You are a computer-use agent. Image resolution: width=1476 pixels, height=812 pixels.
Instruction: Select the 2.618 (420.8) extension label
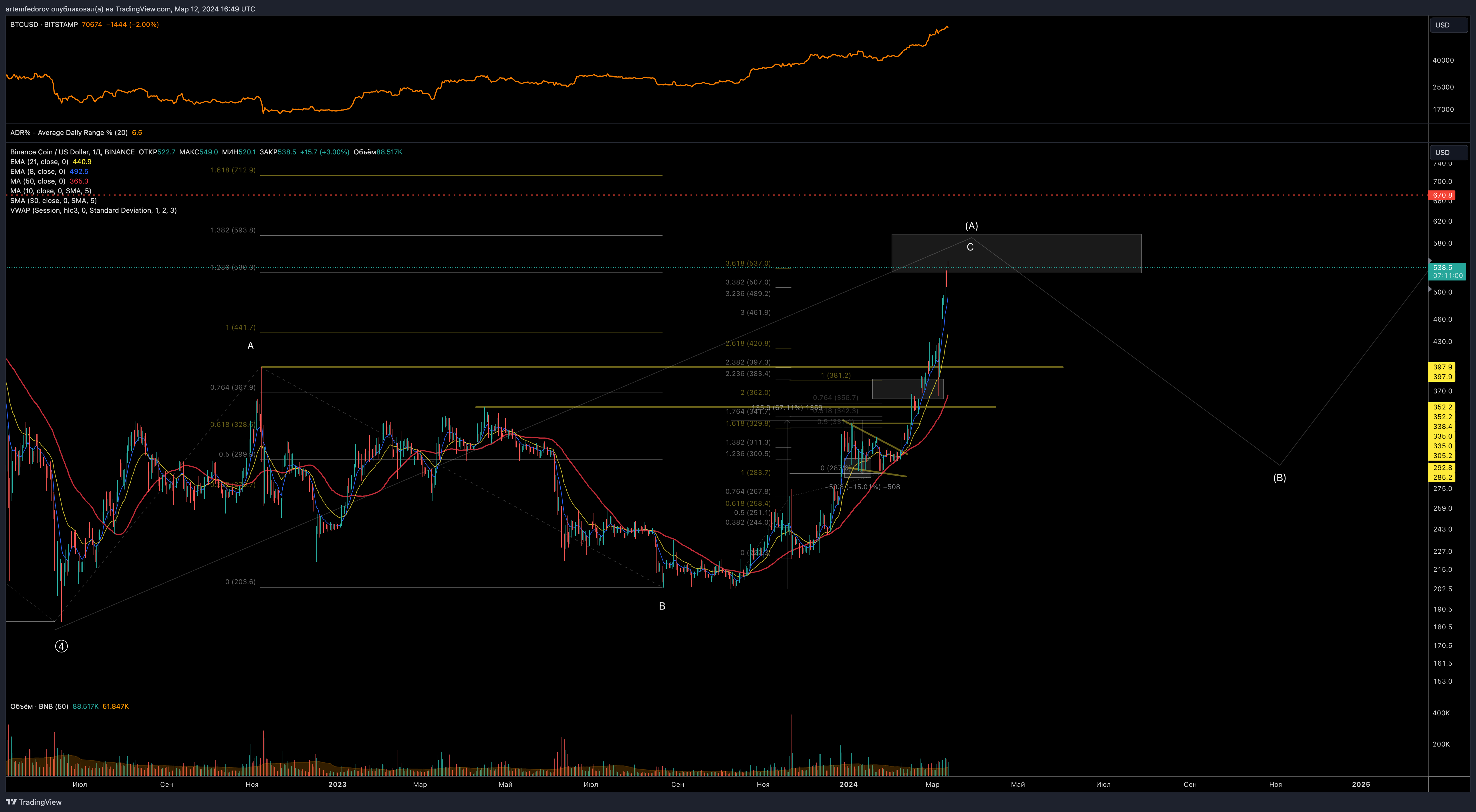point(748,344)
